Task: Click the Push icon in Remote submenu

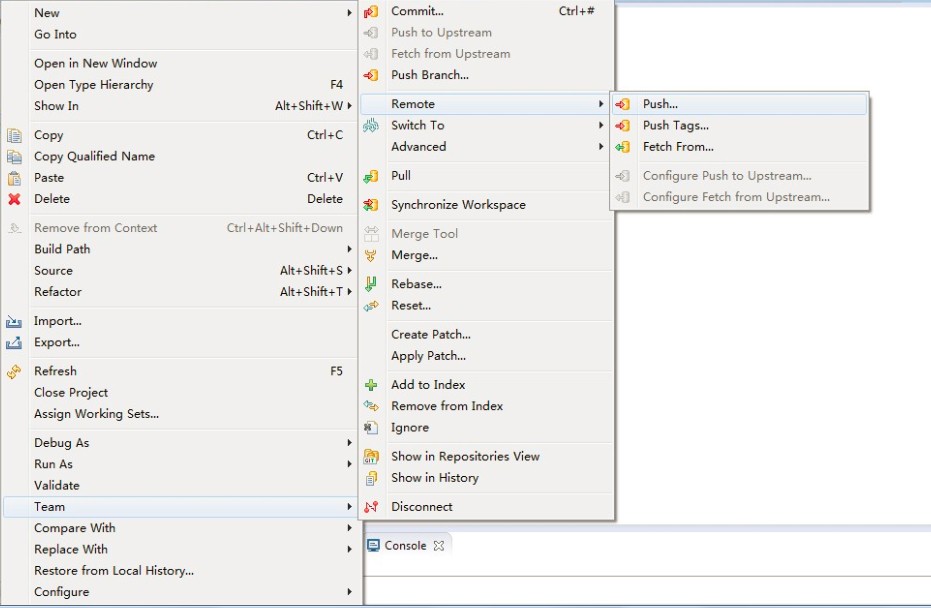Action: 622,104
